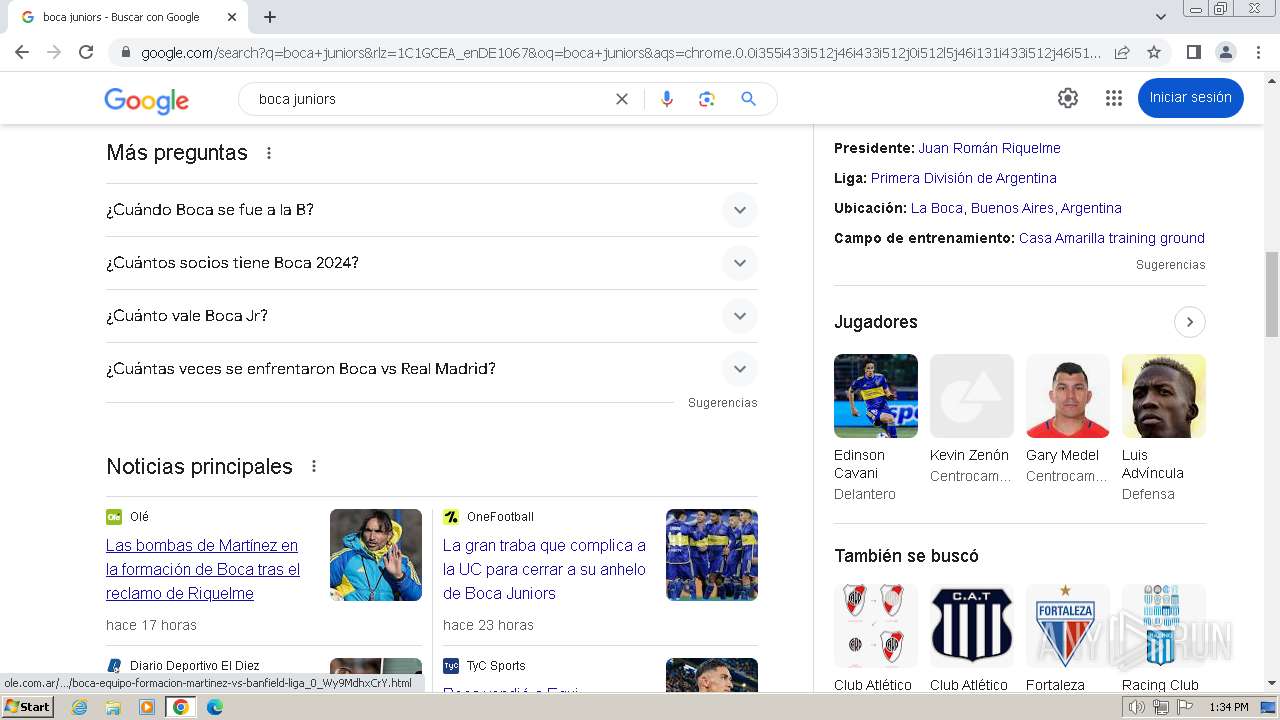Go to Google homepage logo

coord(146,100)
